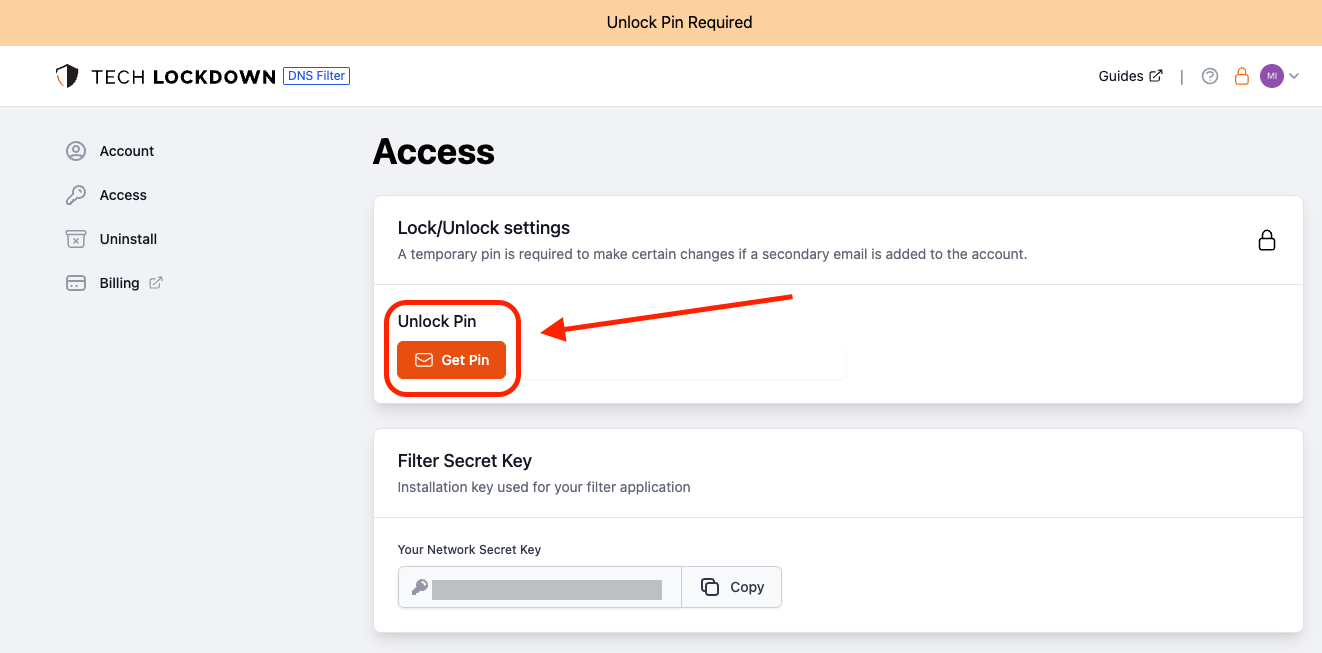Open the Account menu item
Viewport: 1322px width, 653px height.
pyautogui.click(x=127, y=151)
